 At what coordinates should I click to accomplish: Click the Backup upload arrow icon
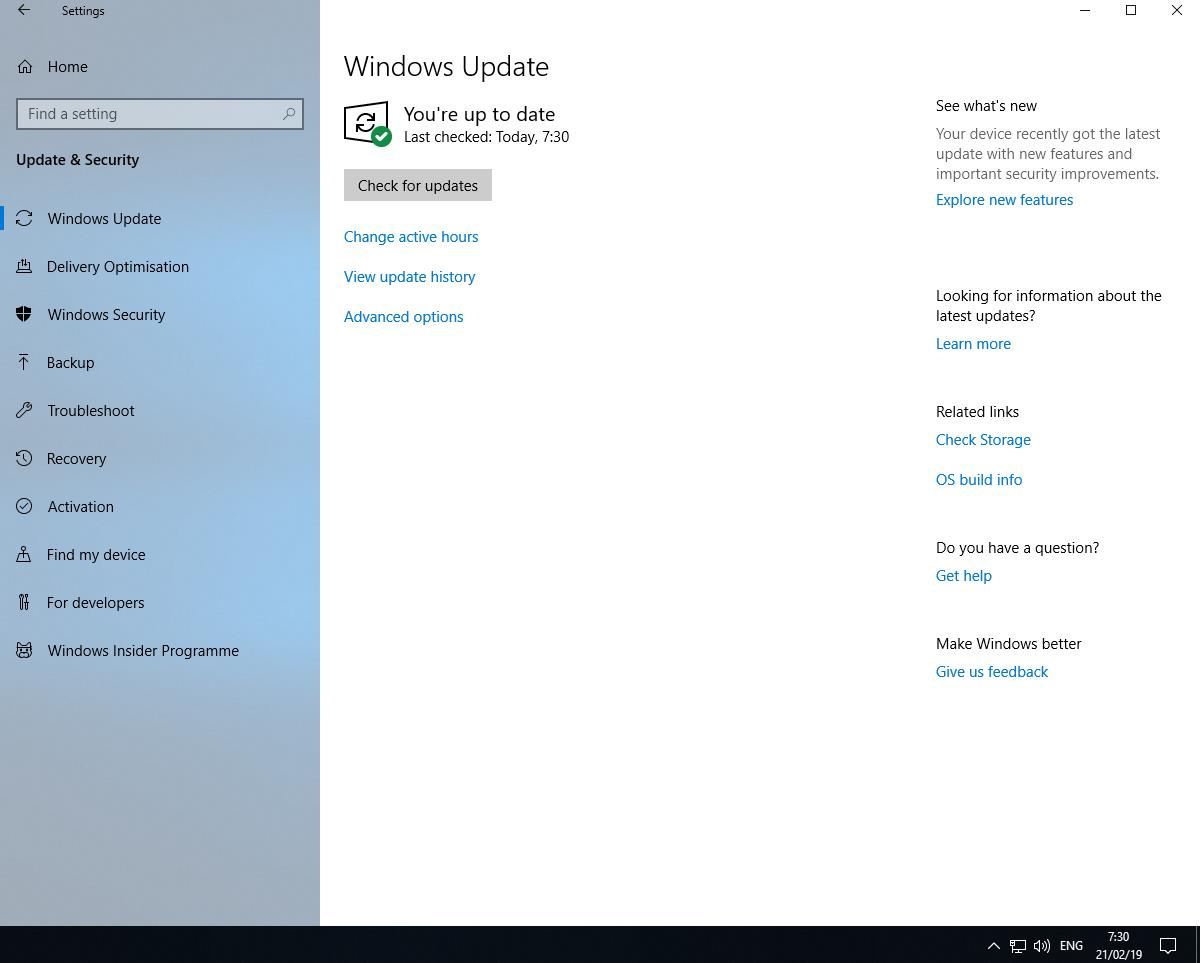click(x=25, y=362)
